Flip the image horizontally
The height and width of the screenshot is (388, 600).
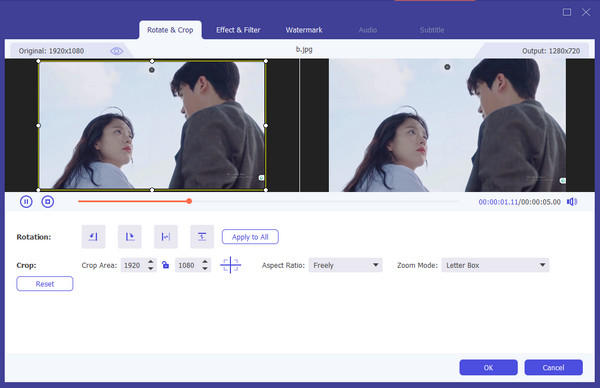pos(166,237)
